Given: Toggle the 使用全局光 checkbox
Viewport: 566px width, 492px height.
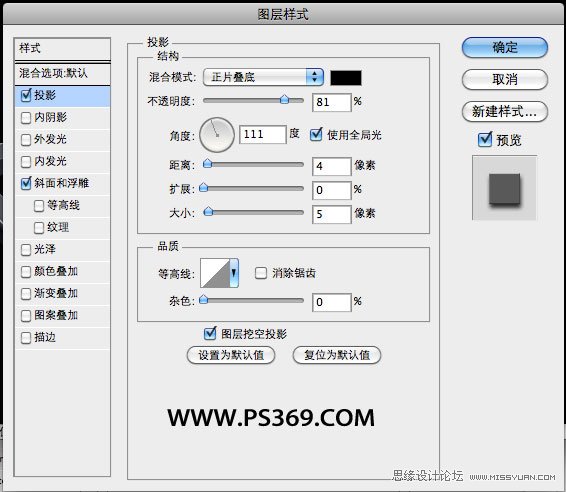Looking at the screenshot, I should pos(316,134).
